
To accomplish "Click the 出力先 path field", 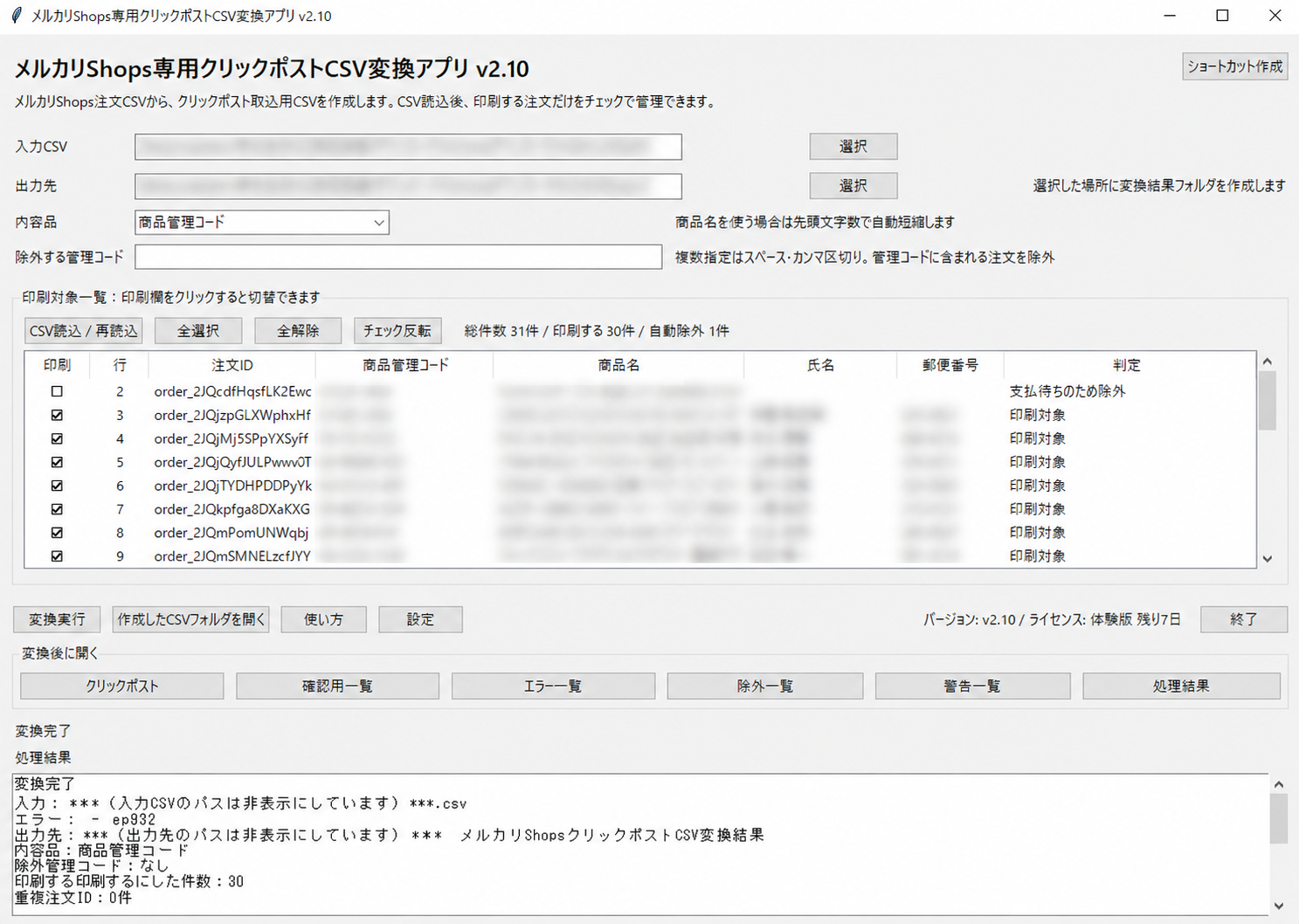I will tap(408, 186).
